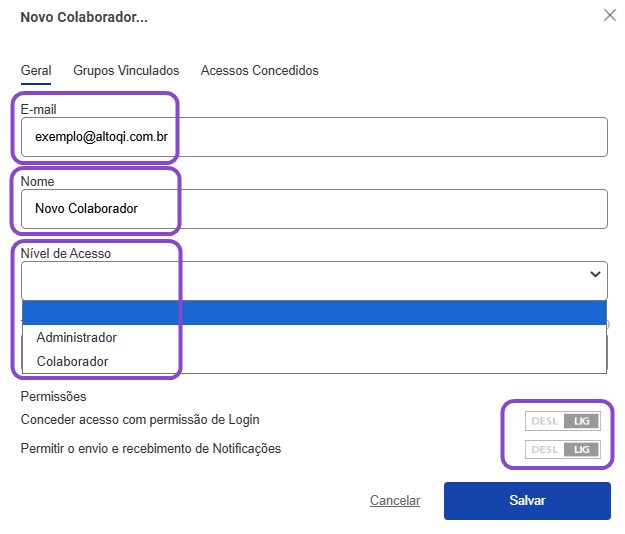Image resolution: width=625 pixels, height=534 pixels.
Task: Click the Cancelar link
Action: click(395, 500)
